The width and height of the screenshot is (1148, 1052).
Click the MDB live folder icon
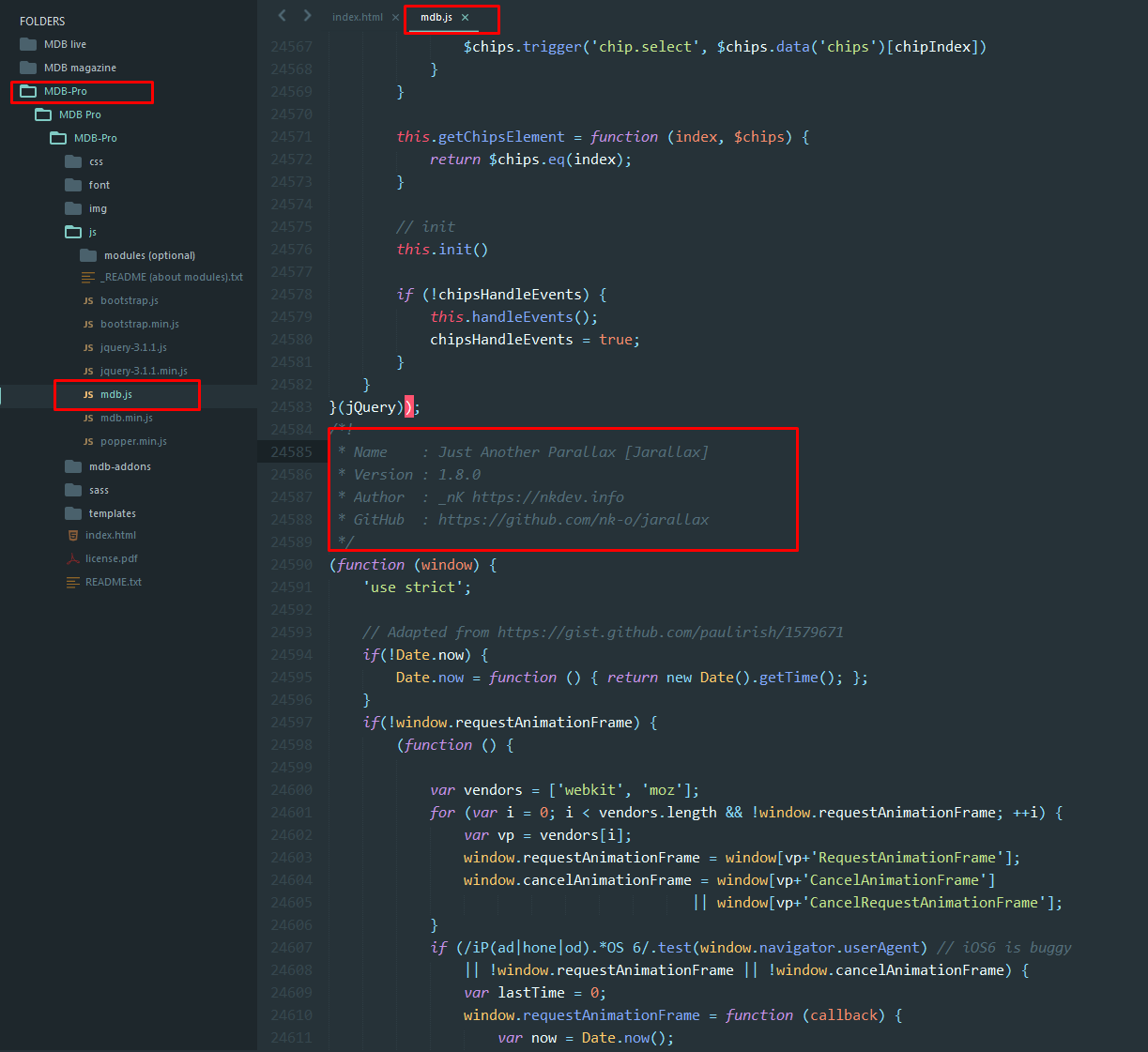click(x=28, y=44)
